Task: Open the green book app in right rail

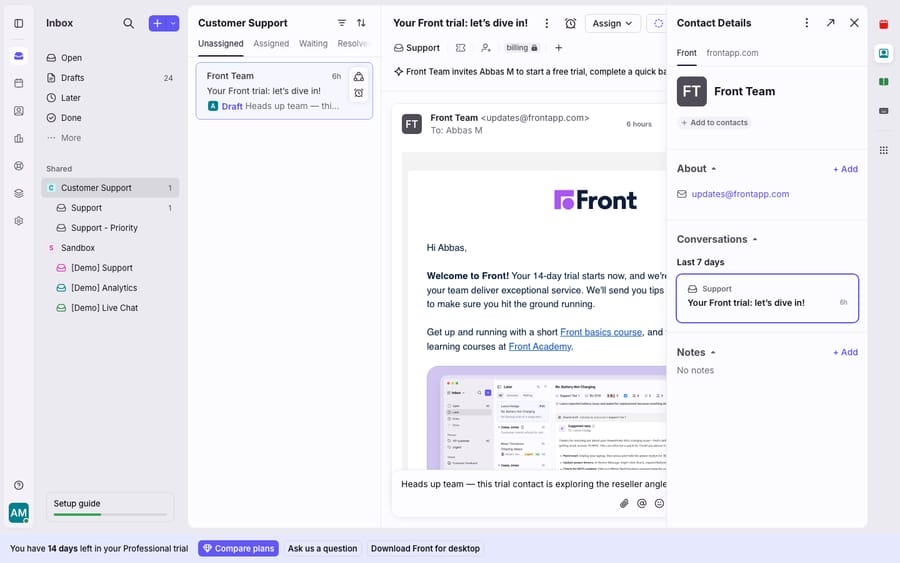Action: point(884,81)
